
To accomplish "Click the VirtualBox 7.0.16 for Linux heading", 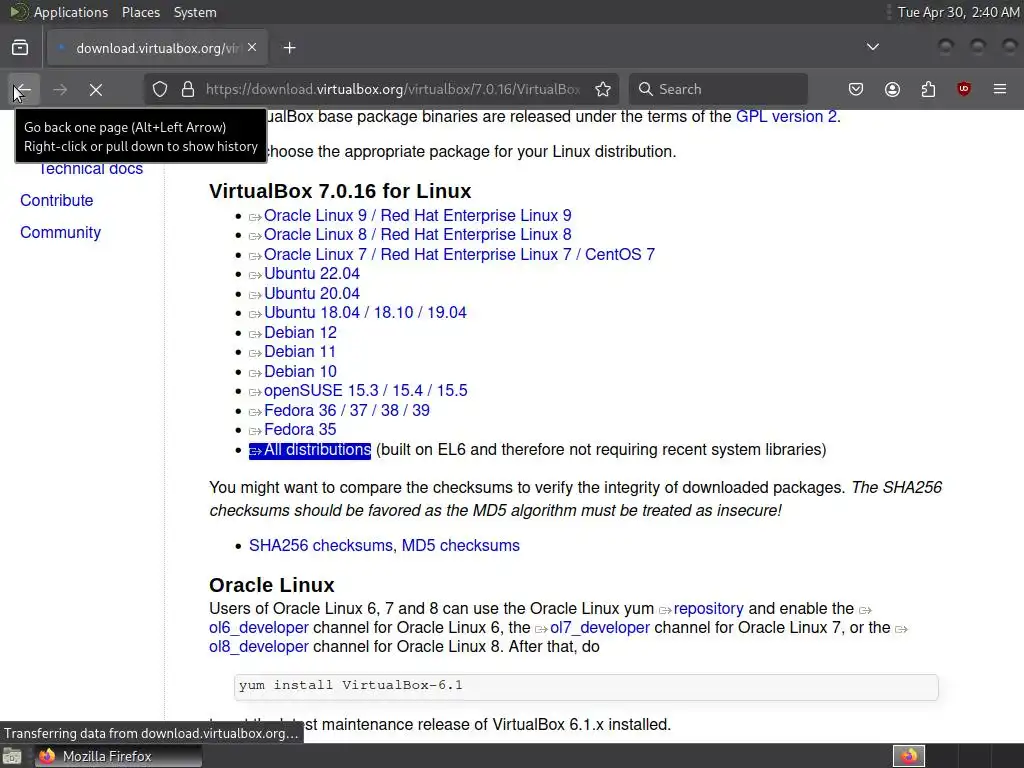I will pos(340,191).
